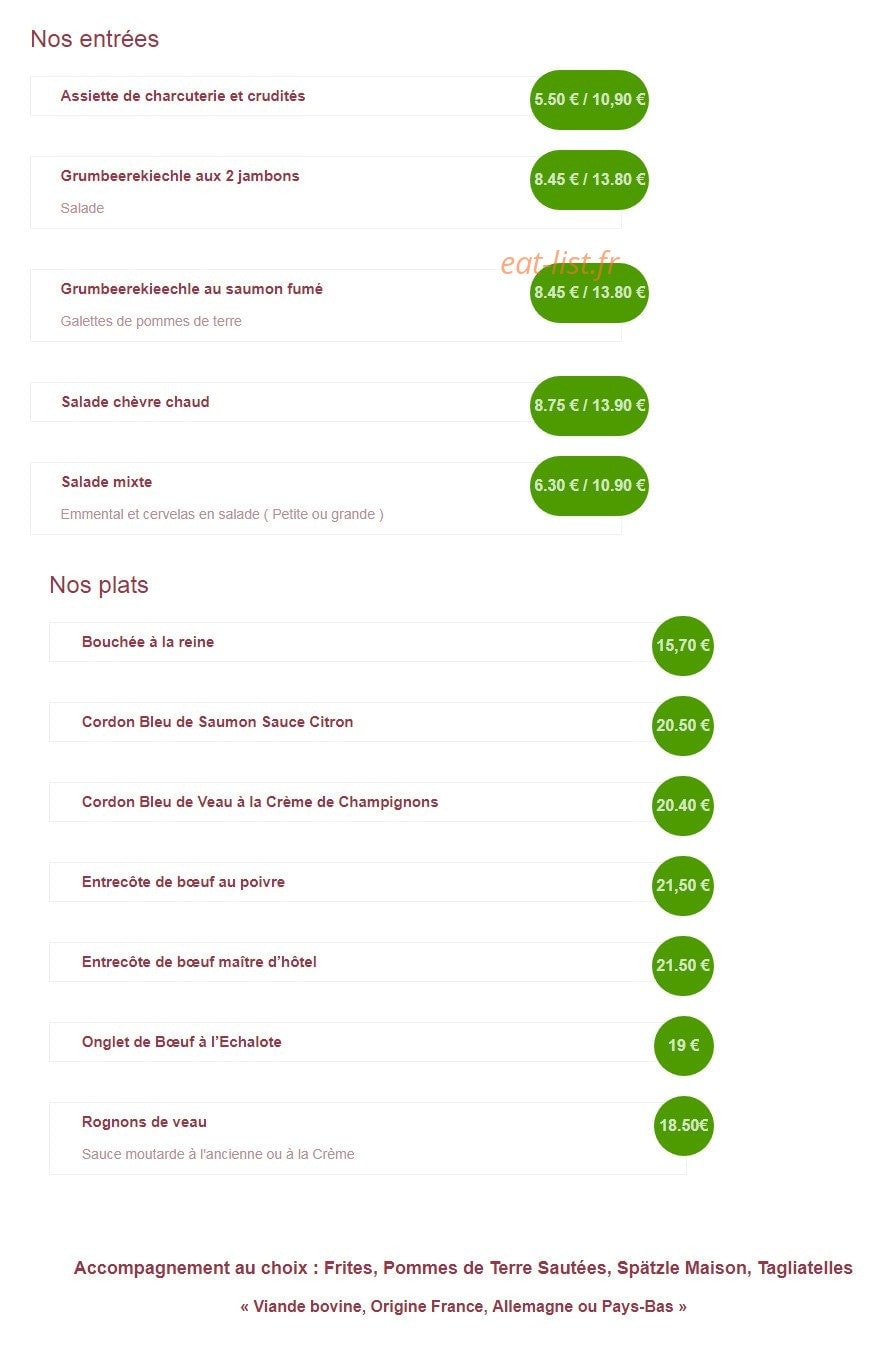
Task: Select Onglet de Bœuf à l'Echalote
Action: click(182, 1042)
